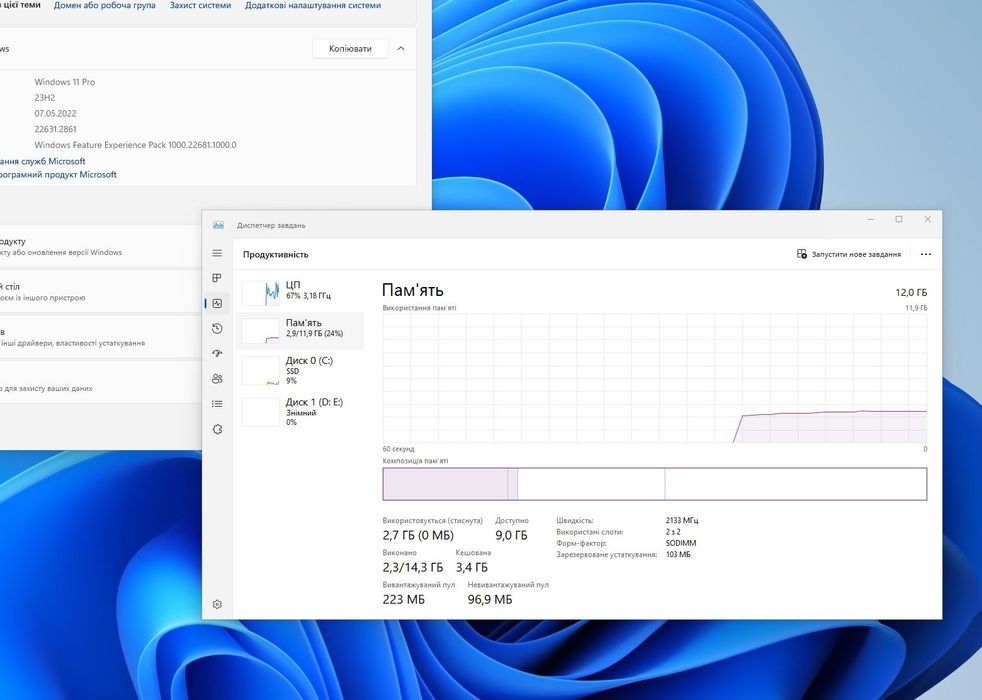Open Microsoft services agreement link
982x700 pixels.
[43, 161]
